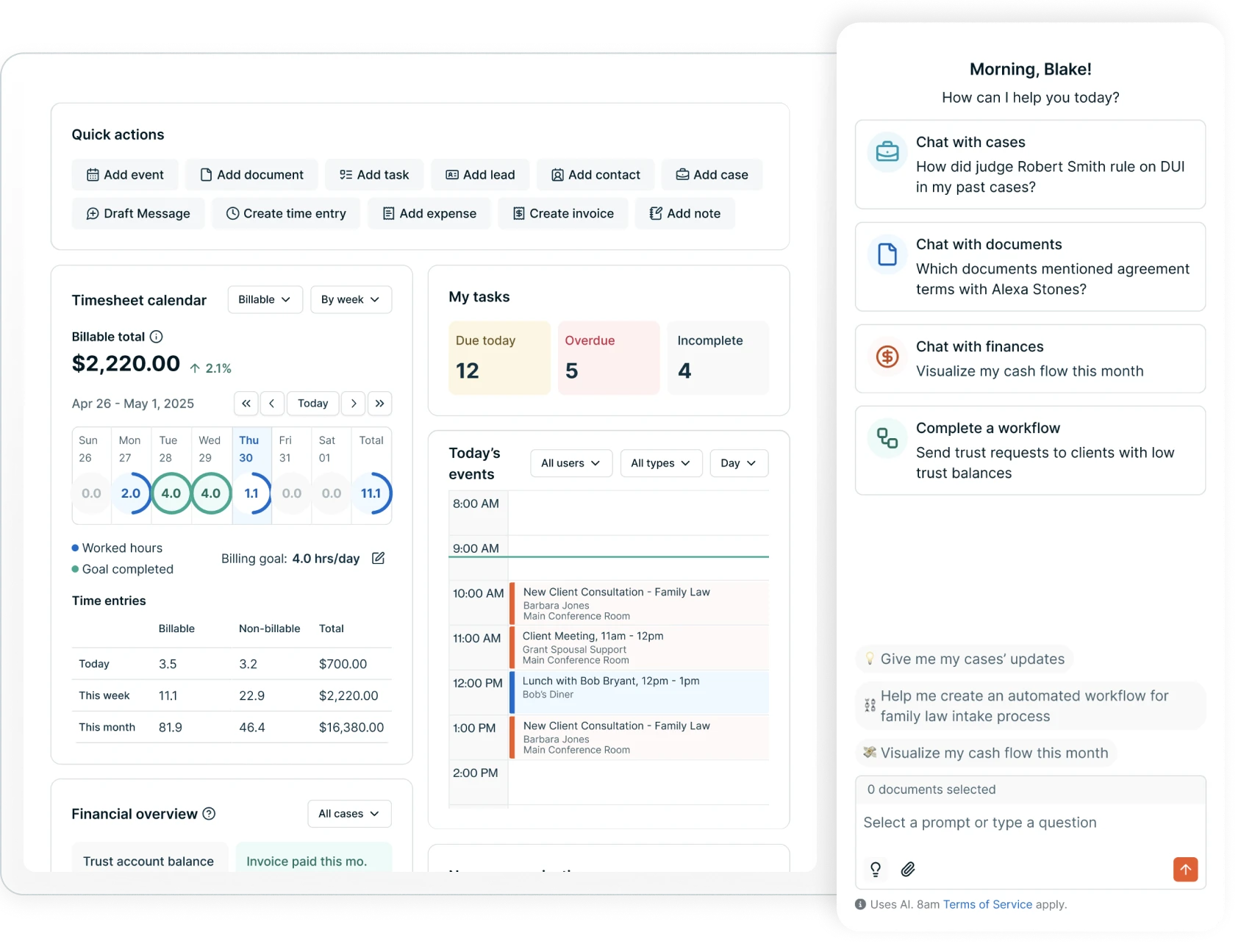The image size is (1241, 952).
Task: Open the By week dropdown
Action: click(351, 300)
